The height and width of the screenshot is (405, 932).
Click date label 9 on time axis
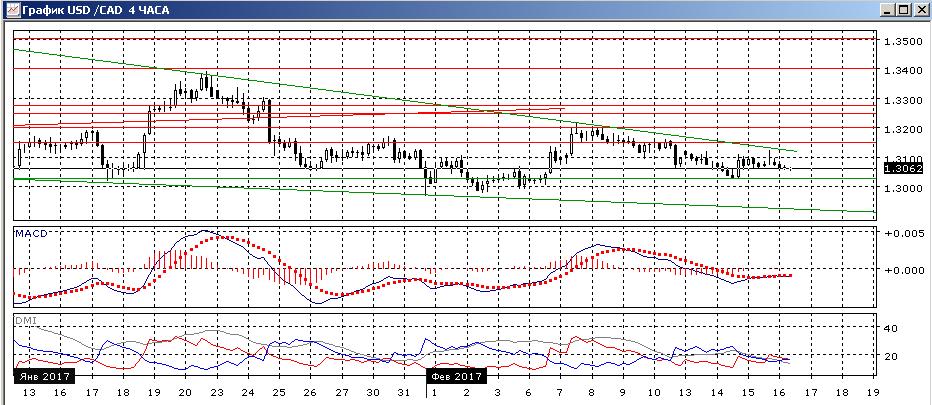[622, 393]
